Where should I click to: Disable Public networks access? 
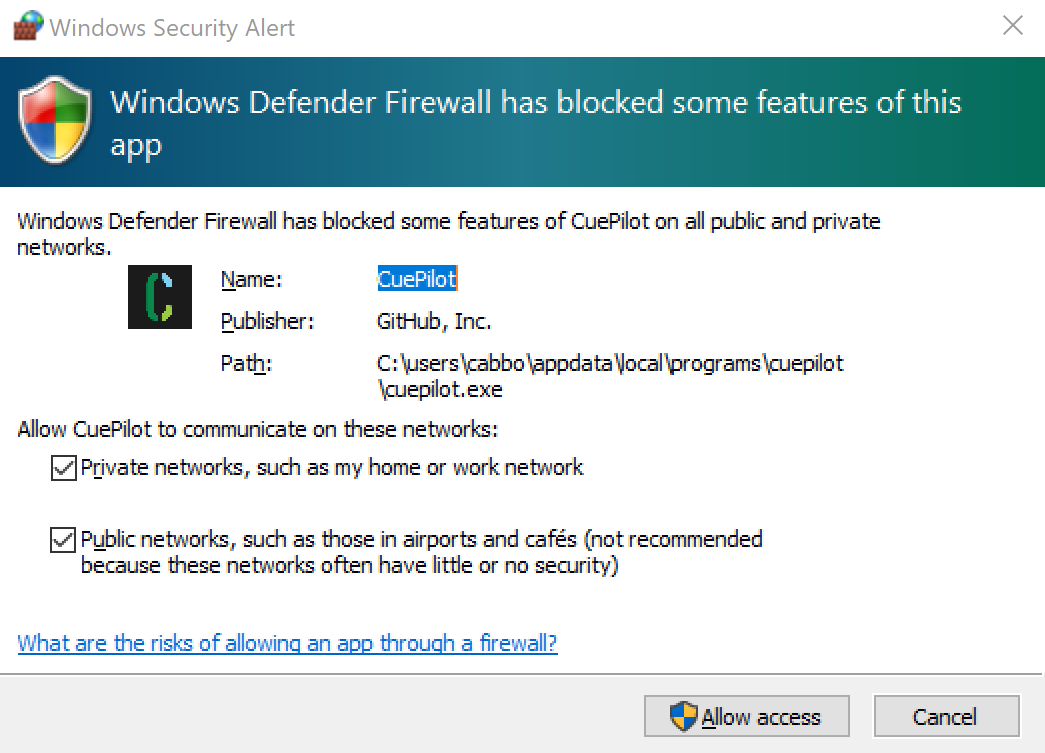[63, 539]
